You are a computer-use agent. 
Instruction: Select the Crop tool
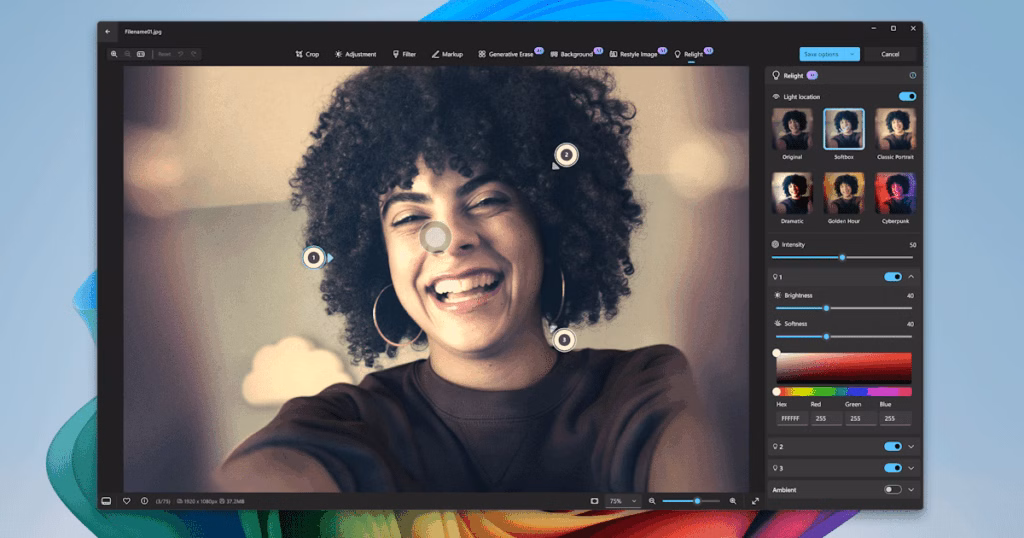[x=307, y=54]
